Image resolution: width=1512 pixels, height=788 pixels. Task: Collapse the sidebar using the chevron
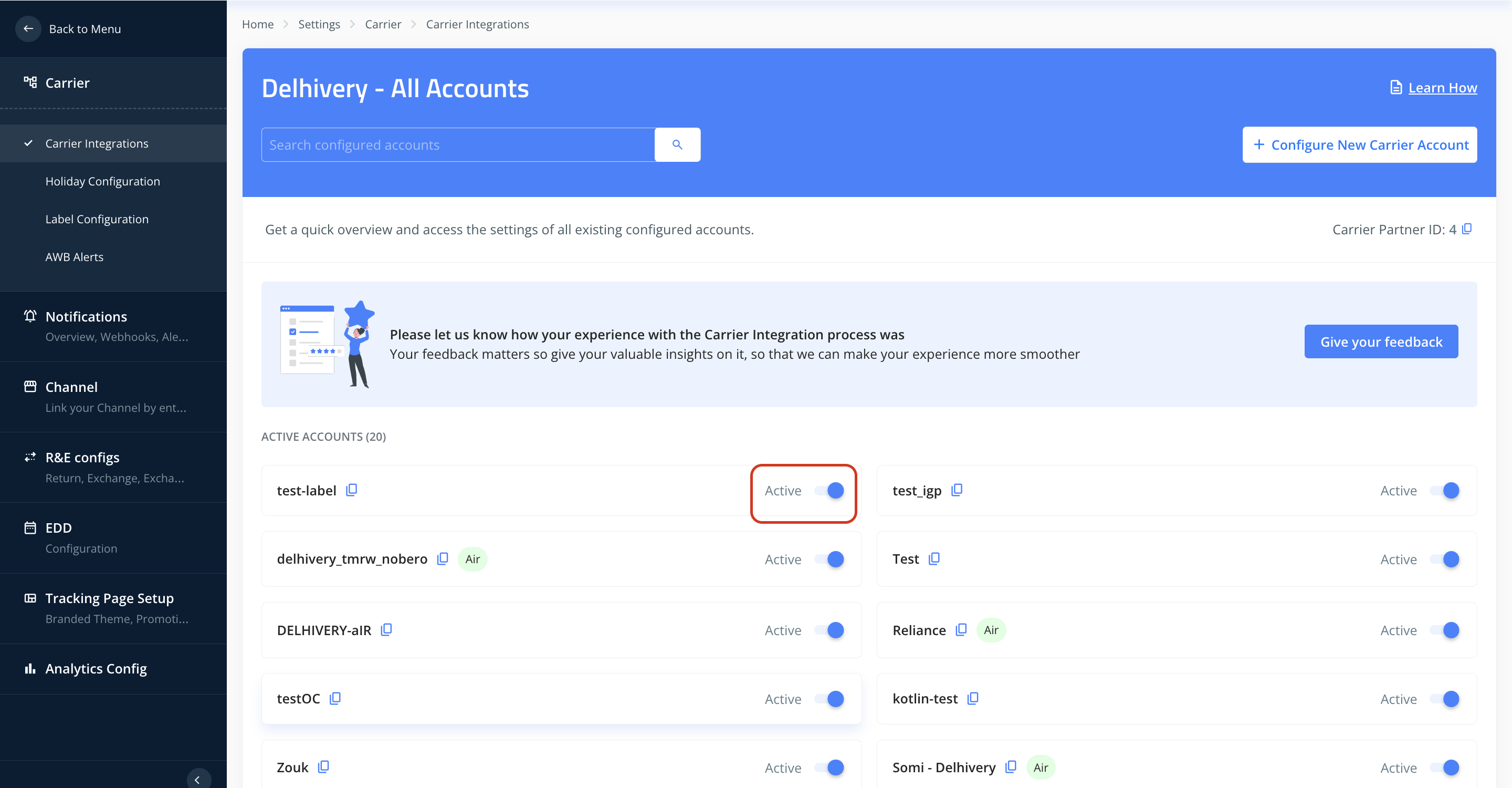tap(198, 779)
